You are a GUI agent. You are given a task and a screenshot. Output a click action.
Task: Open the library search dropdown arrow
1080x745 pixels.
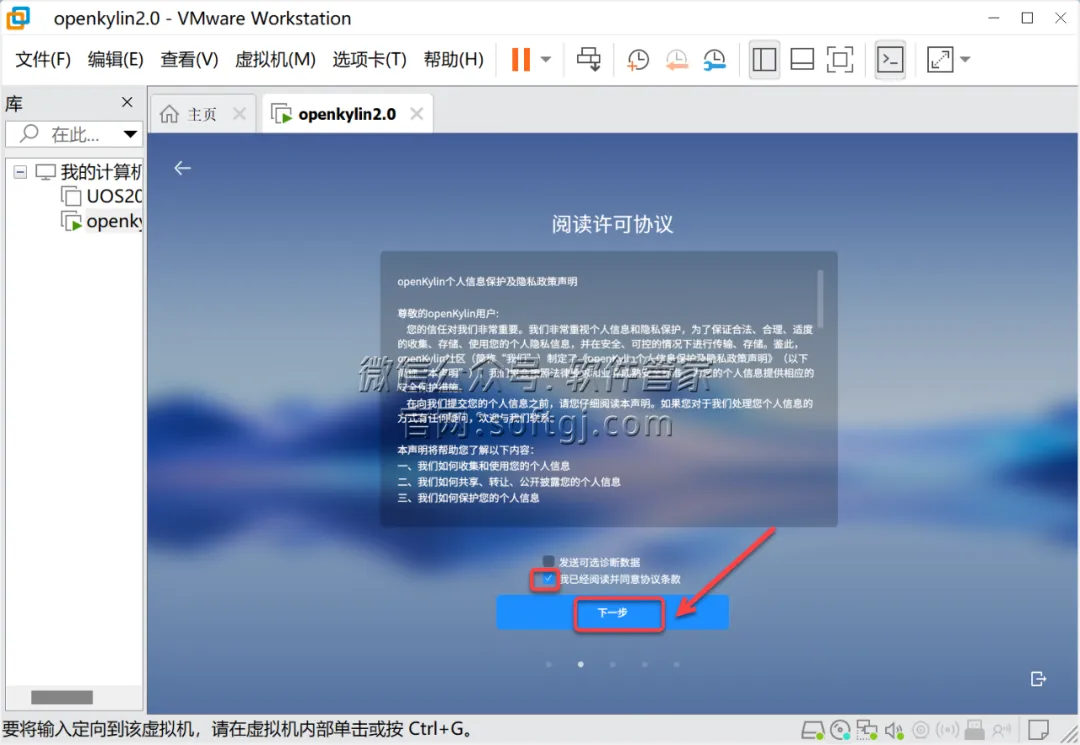tap(130, 134)
